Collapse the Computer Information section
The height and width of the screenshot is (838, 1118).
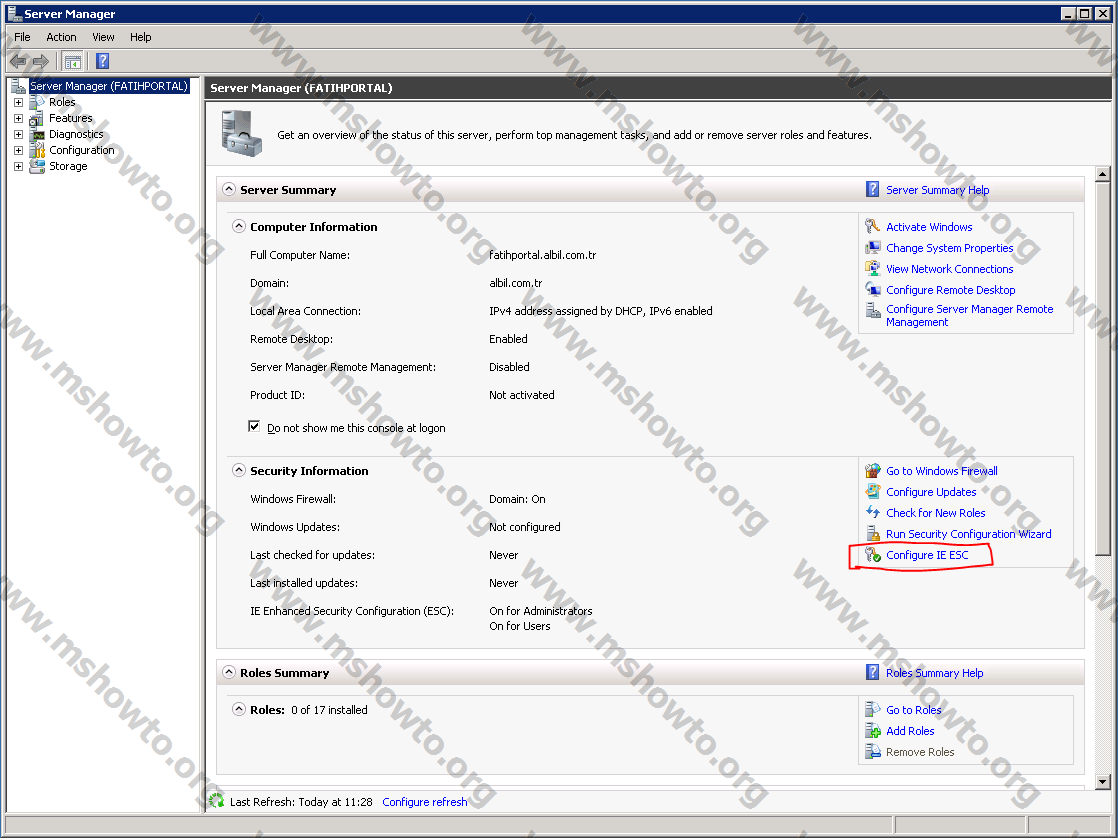pyautogui.click(x=239, y=226)
